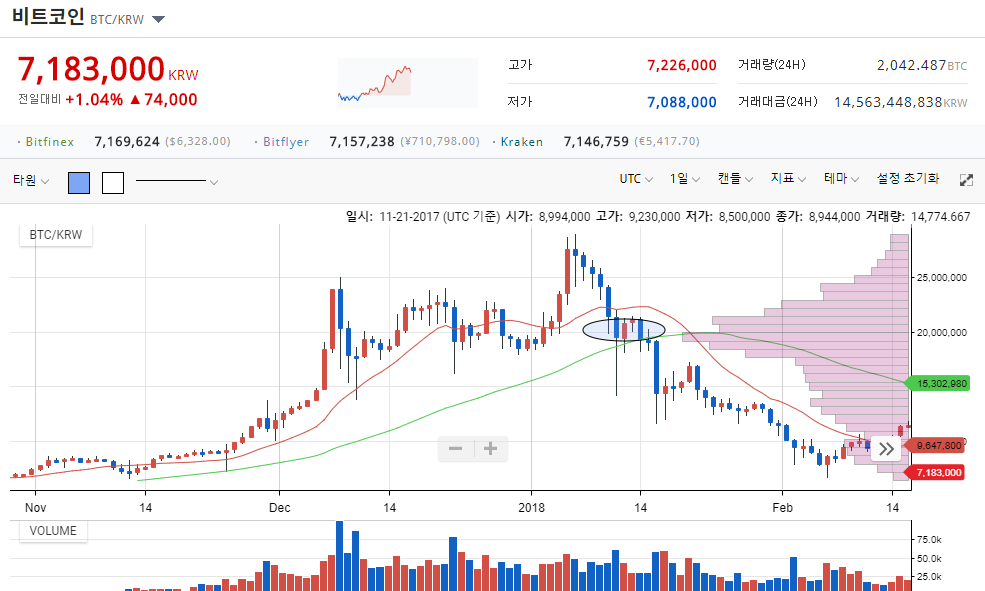Click the 75.0k volume axis label

point(929,539)
